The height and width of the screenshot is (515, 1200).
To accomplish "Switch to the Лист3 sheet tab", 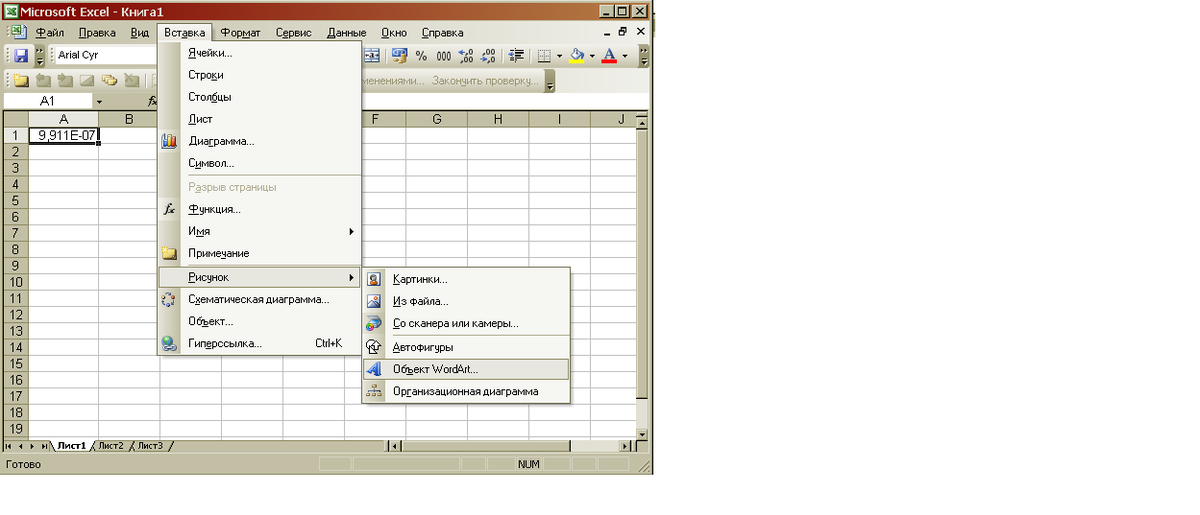I will pos(149,446).
